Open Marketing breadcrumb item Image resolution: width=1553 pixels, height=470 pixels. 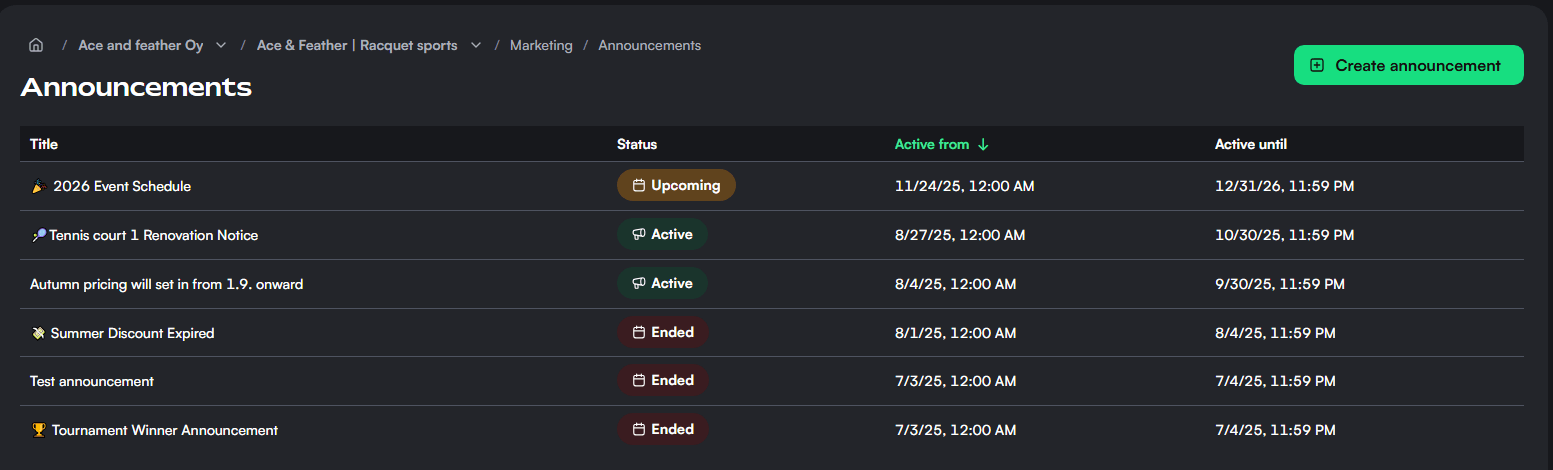[541, 45]
